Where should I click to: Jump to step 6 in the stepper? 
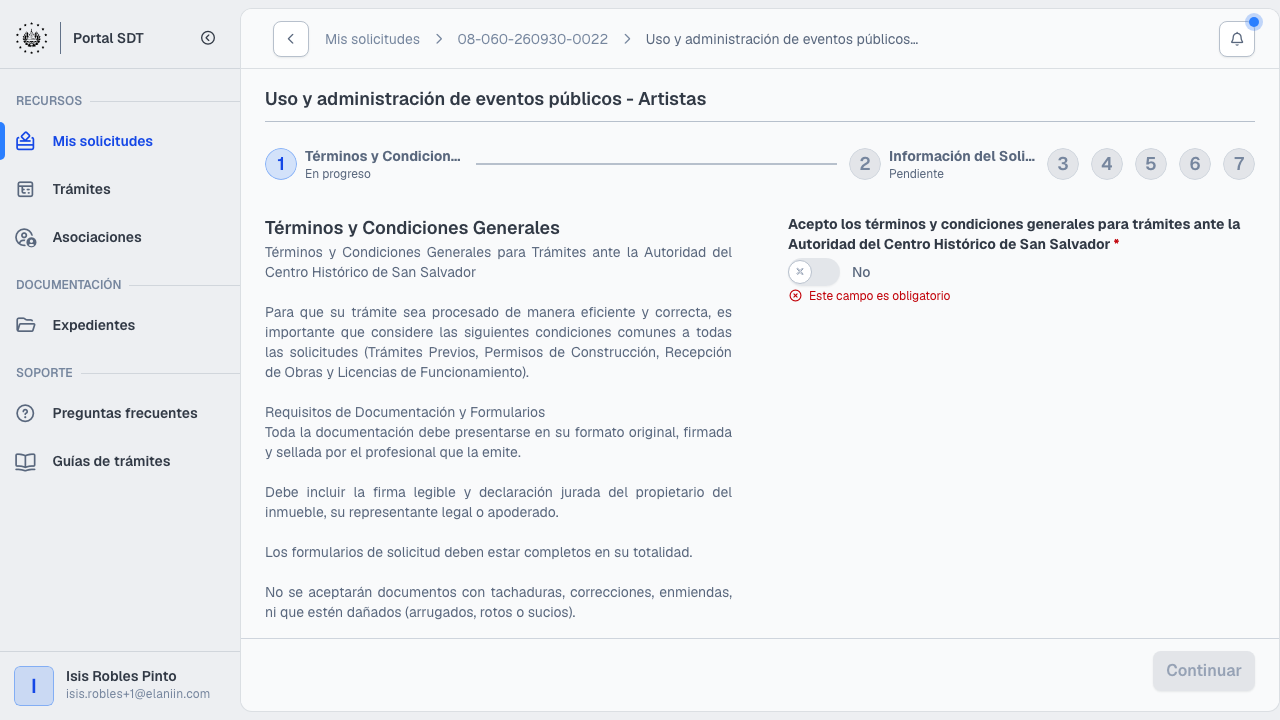pos(1195,164)
